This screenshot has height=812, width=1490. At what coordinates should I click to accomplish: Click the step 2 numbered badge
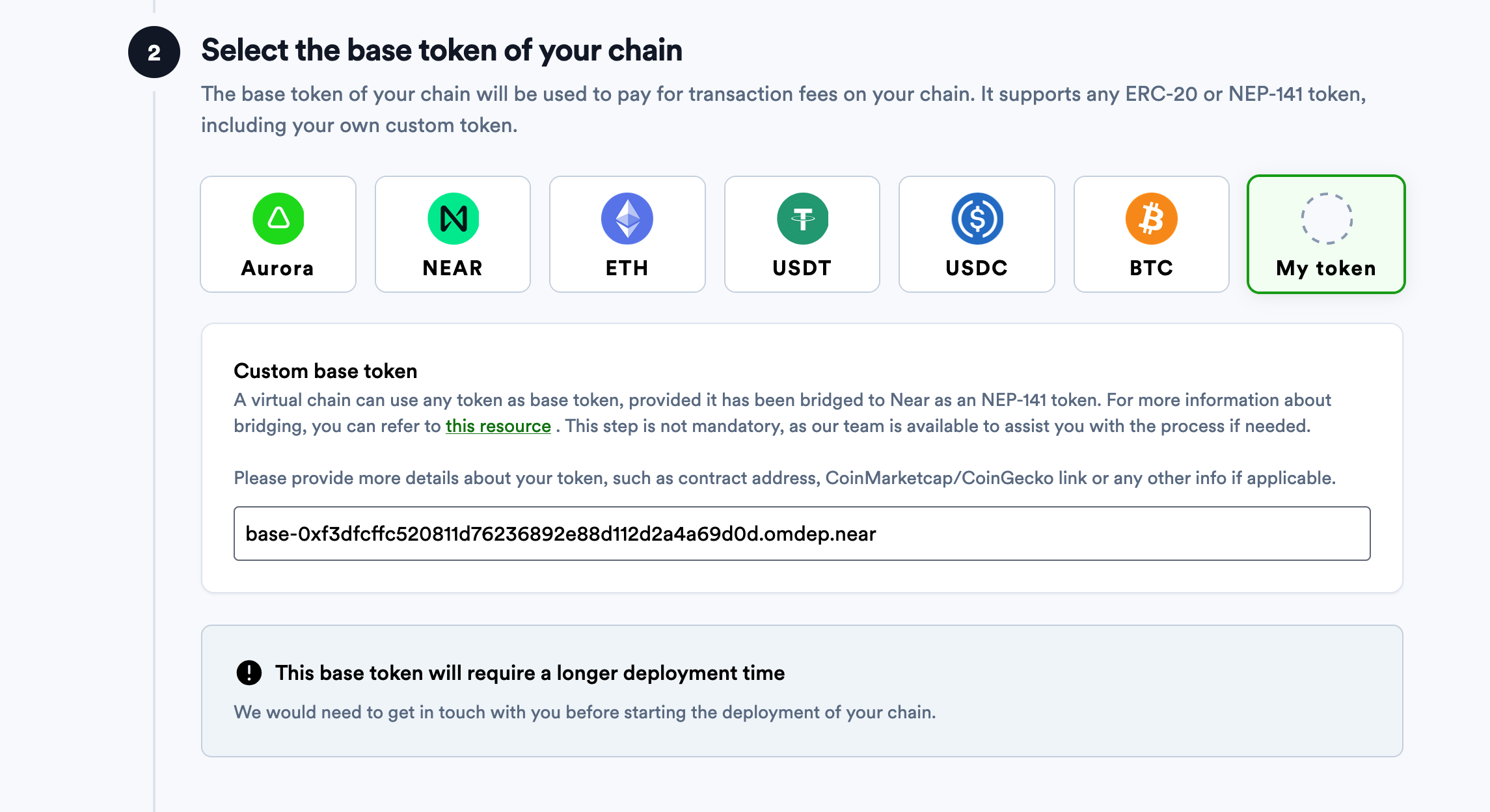tap(154, 49)
